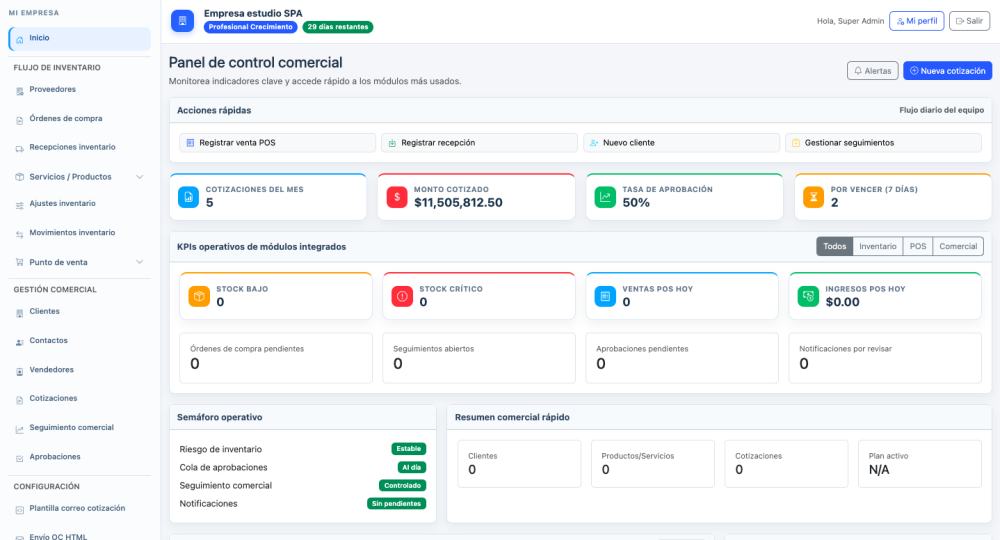Click the green Tasa de aprobación chart icon
The width and height of the screenshot is (1000, 540).
605,197
